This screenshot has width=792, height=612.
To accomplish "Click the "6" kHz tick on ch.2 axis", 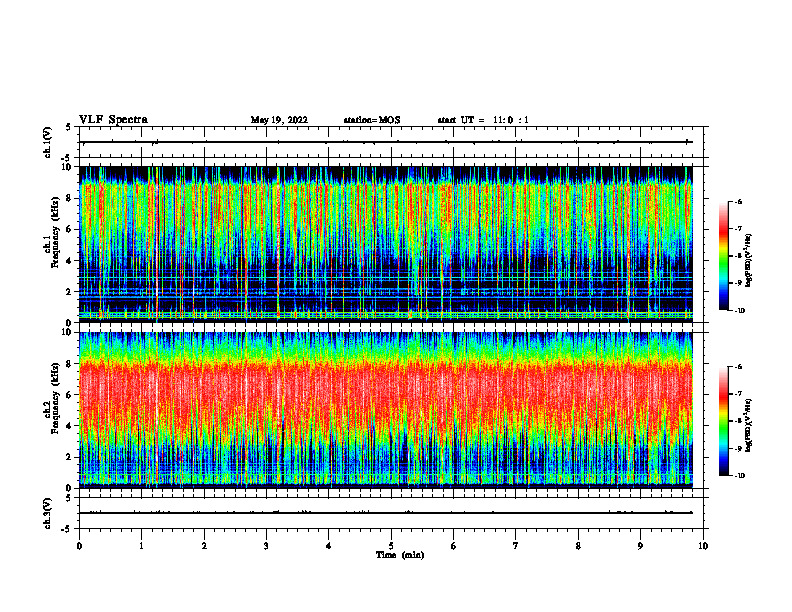I will [x=70, y=395].
